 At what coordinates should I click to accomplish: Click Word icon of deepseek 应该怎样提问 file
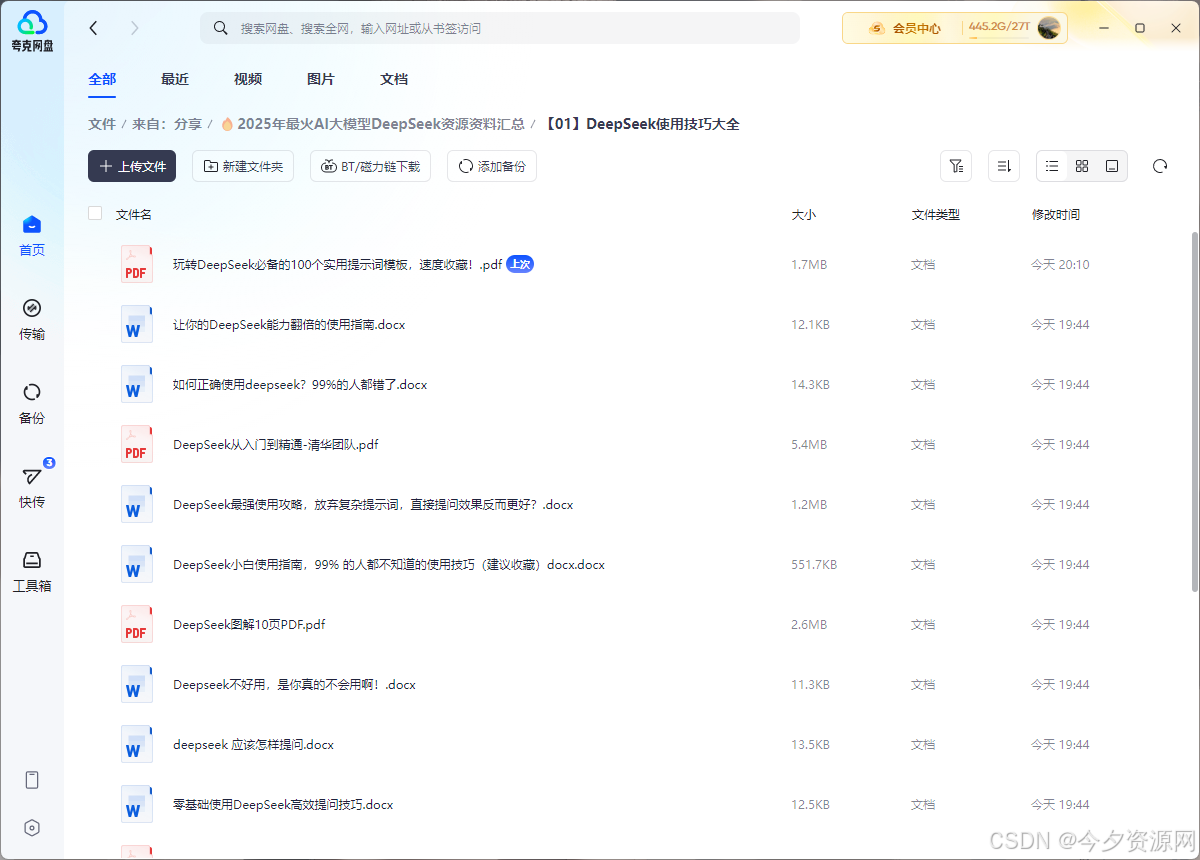point(137,745)
